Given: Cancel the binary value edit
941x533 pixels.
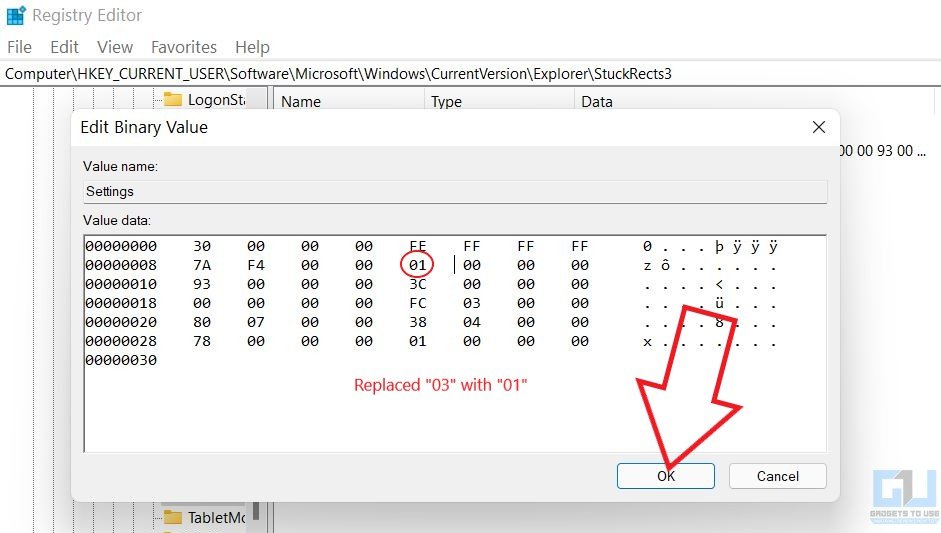Looking at the screenshot, I should [x=778, y=476].
